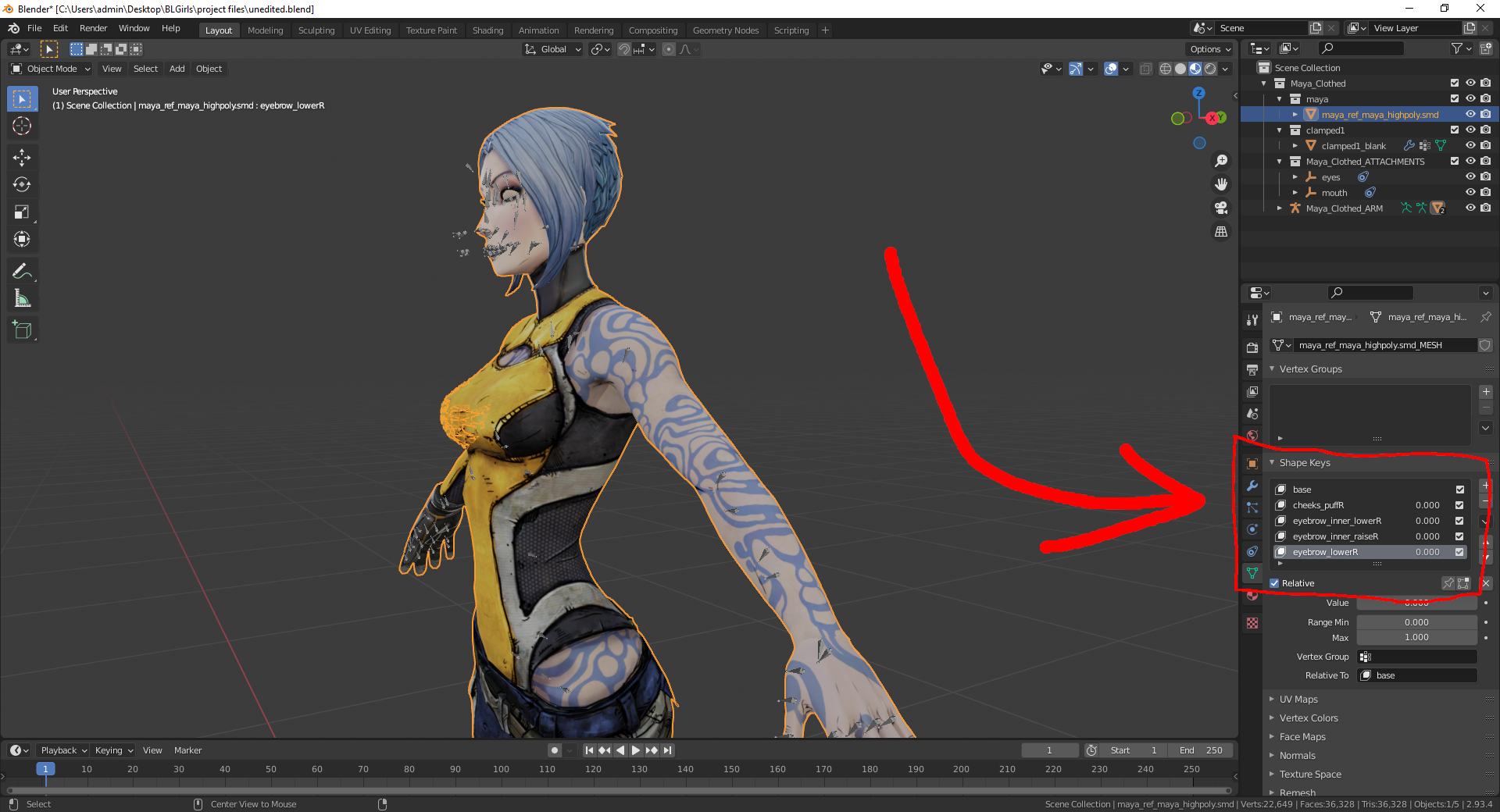Open the timeline Marker menu
Image resolution: width=1500 pixels, height=812 pixels.
coord(187,750)
